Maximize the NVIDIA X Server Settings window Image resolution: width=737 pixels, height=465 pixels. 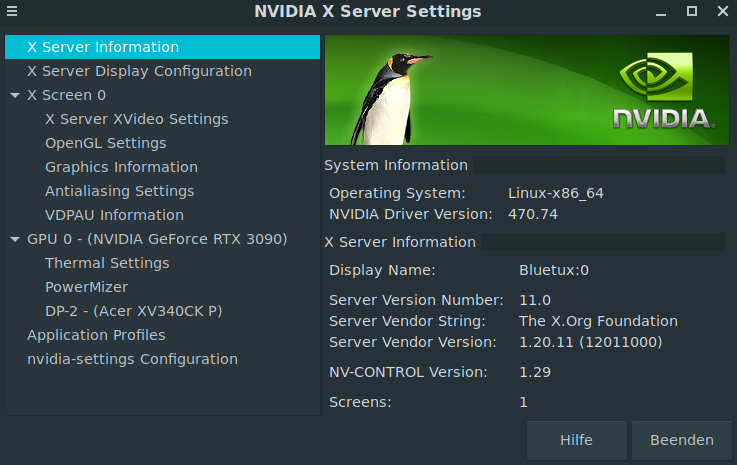(692, 11)
